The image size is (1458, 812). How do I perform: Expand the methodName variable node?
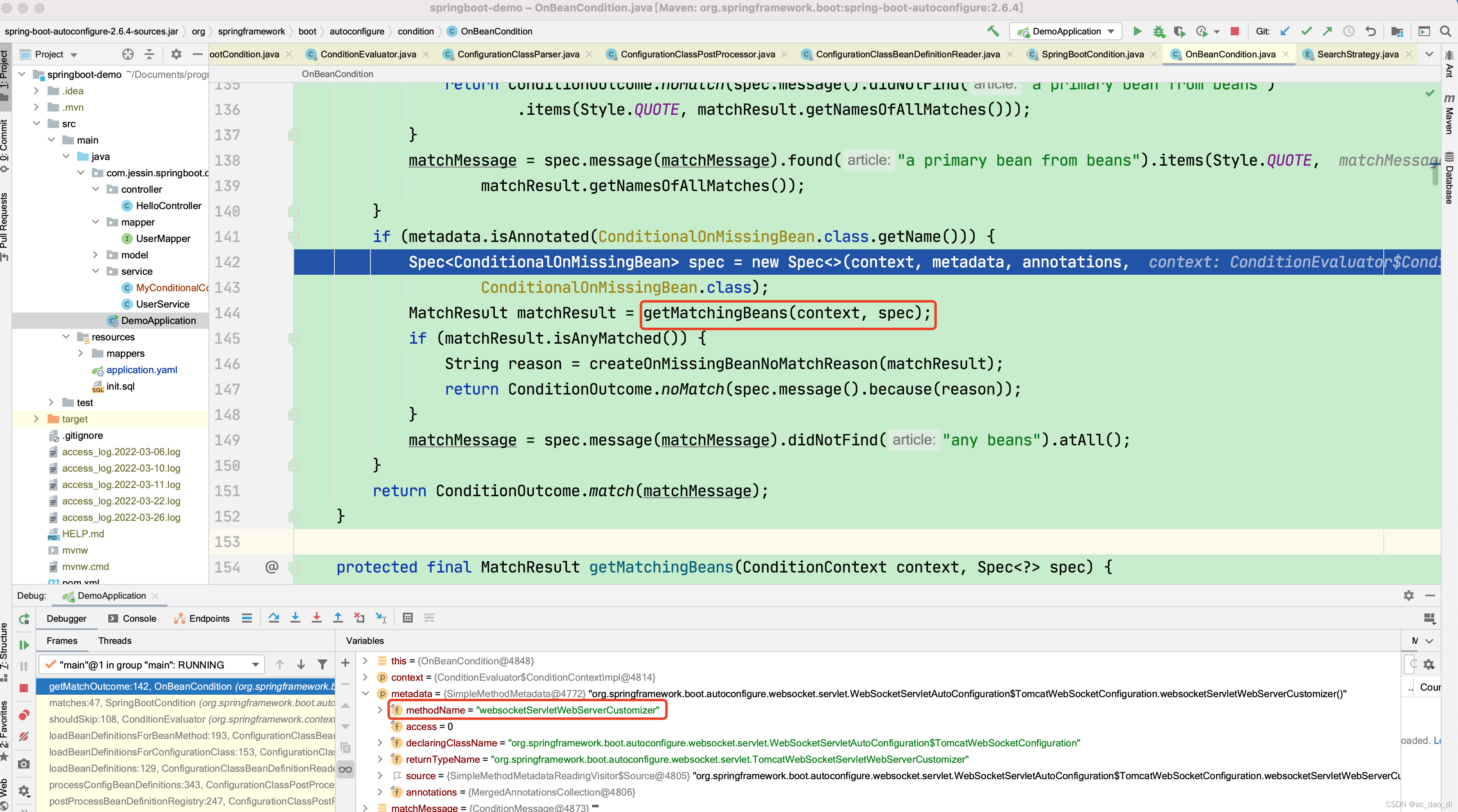(x=380, y=709)
